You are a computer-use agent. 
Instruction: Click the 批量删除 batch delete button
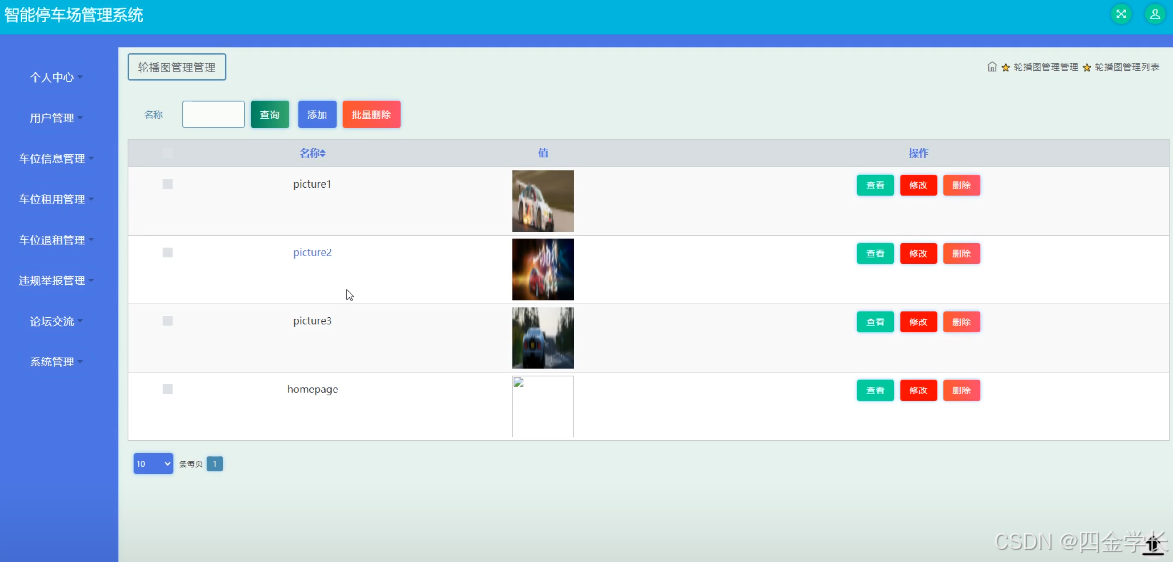pos(372,114)
